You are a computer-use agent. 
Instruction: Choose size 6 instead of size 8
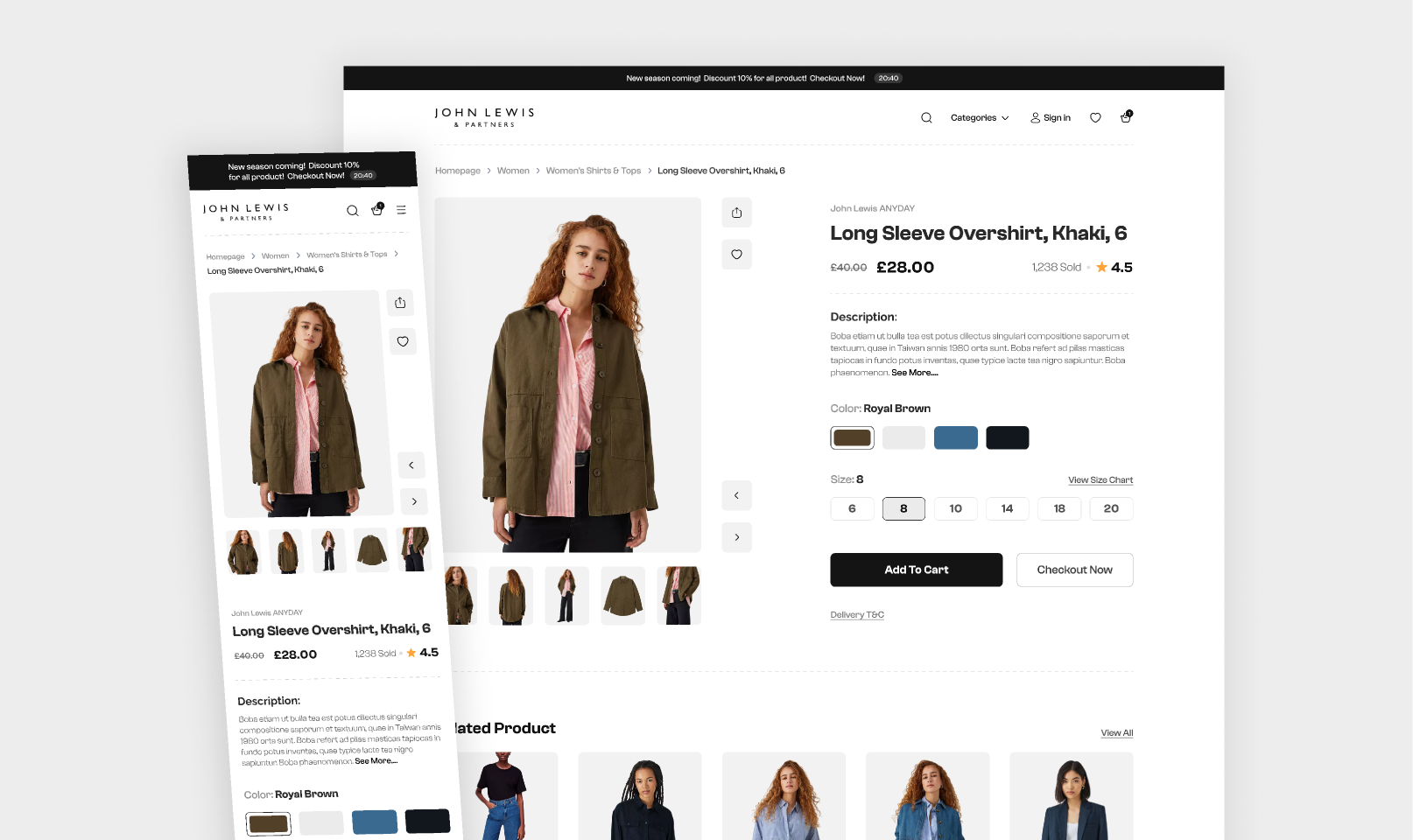coord(851,508)
